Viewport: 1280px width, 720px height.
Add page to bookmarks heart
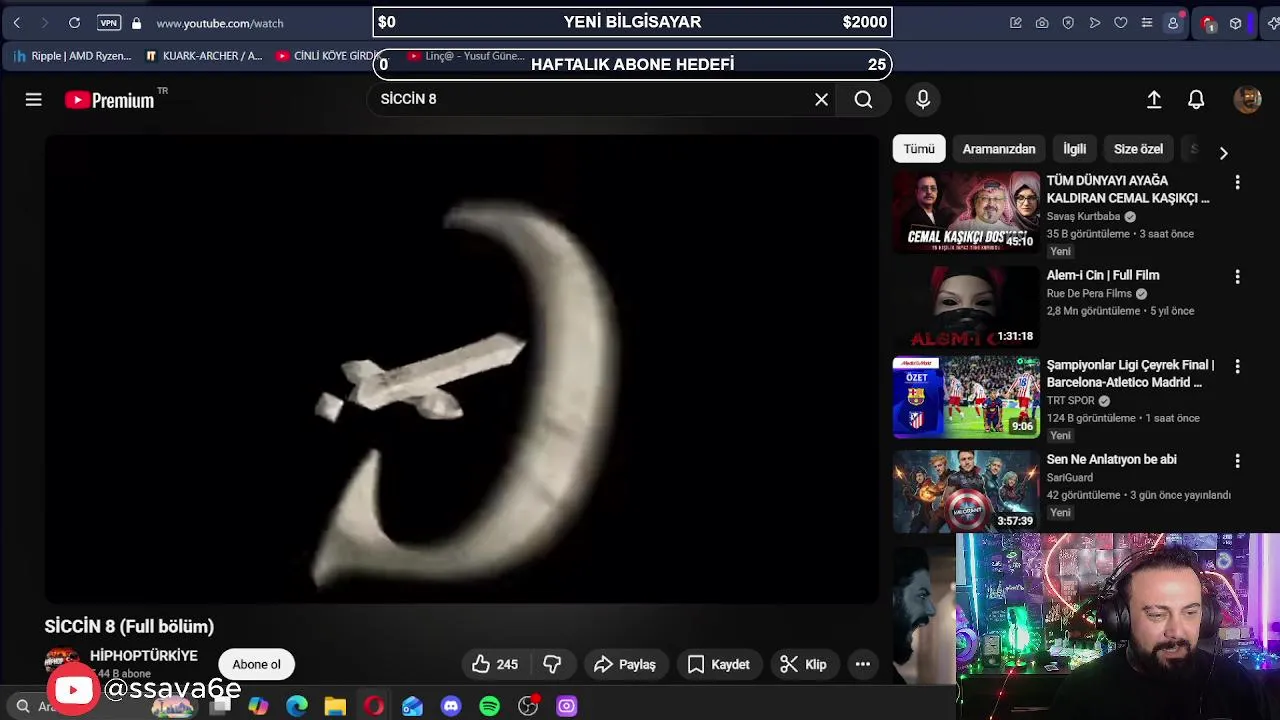(1121, 22)
